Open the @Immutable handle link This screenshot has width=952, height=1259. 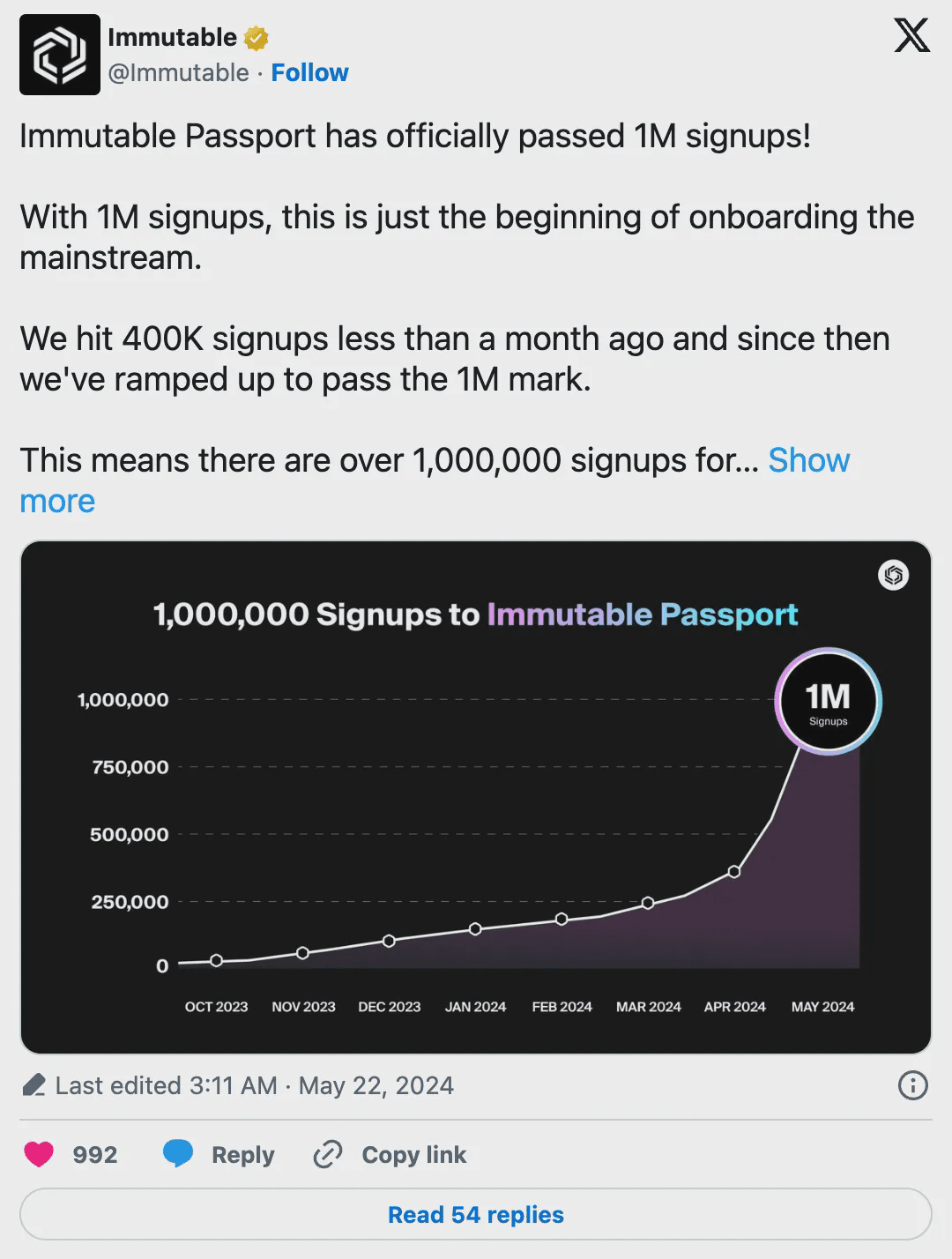(x=178, y=72)
